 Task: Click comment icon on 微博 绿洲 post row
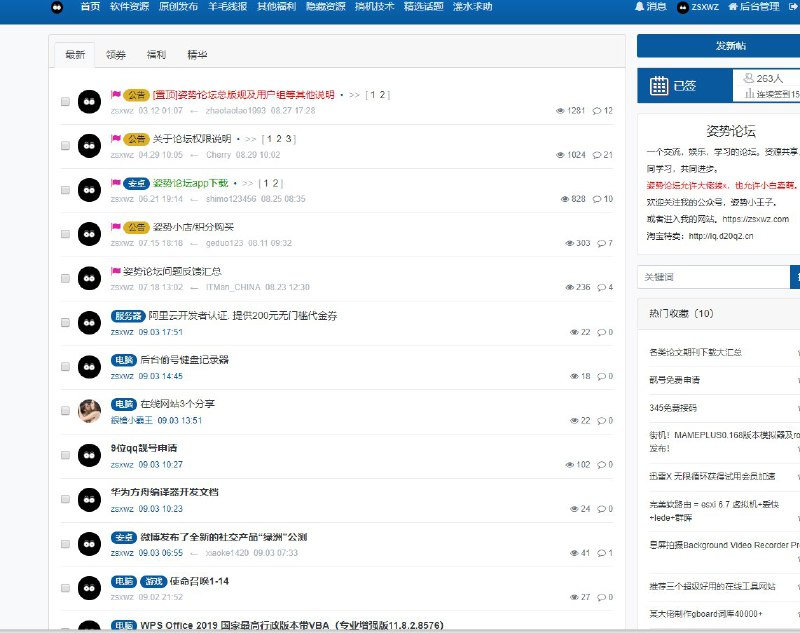tap(602, 553)
